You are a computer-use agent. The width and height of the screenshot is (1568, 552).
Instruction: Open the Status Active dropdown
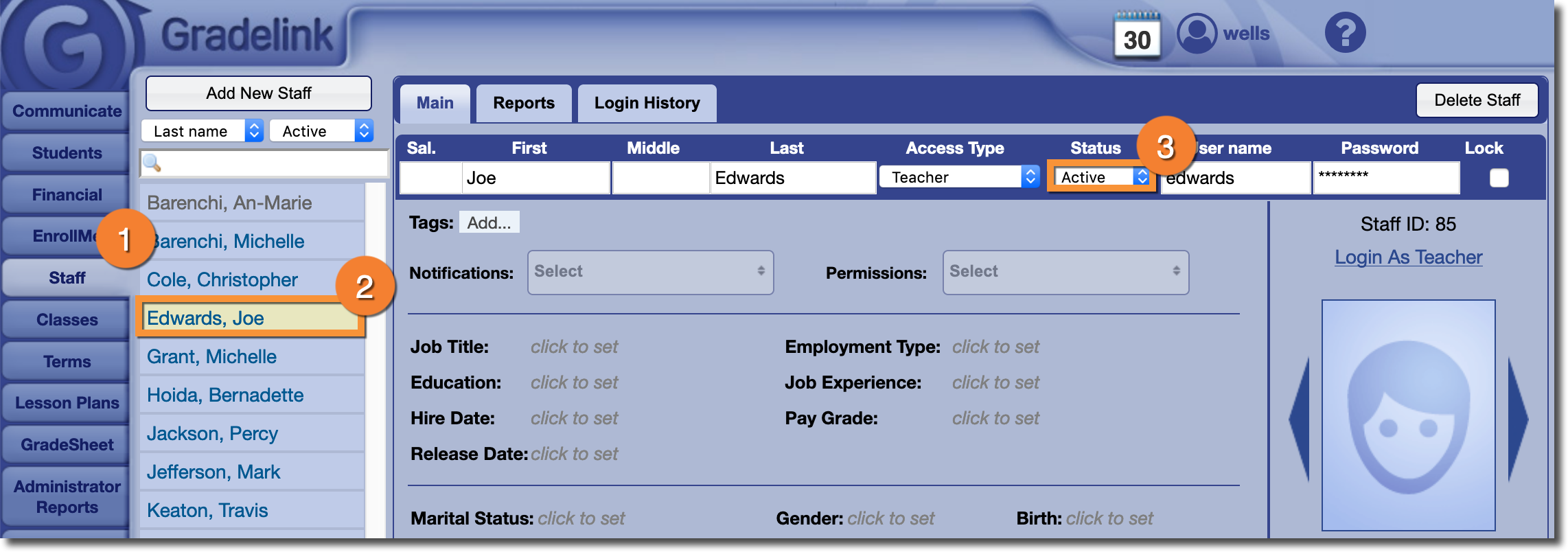(x=1100, y=177)
